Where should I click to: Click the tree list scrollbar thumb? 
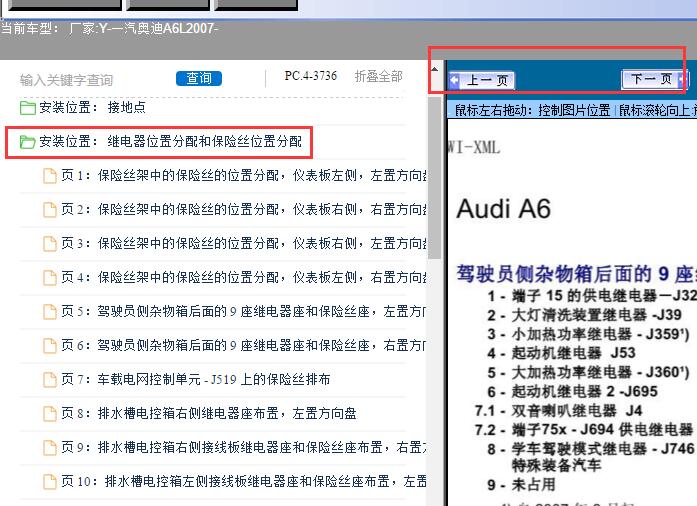tap(435, 178)
